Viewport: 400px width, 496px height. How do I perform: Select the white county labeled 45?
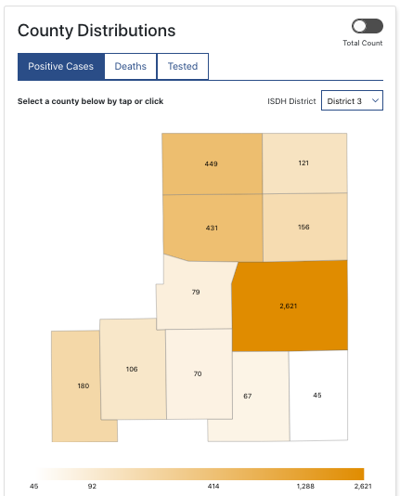318,395
